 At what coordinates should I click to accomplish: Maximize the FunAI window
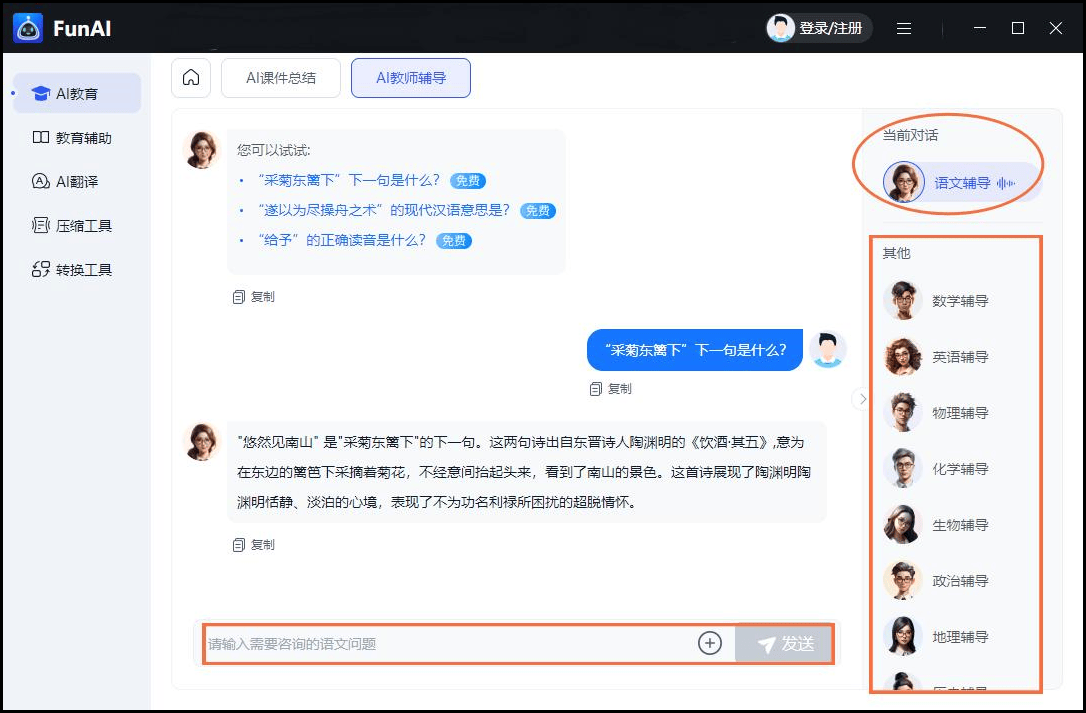coord(1018,28)
